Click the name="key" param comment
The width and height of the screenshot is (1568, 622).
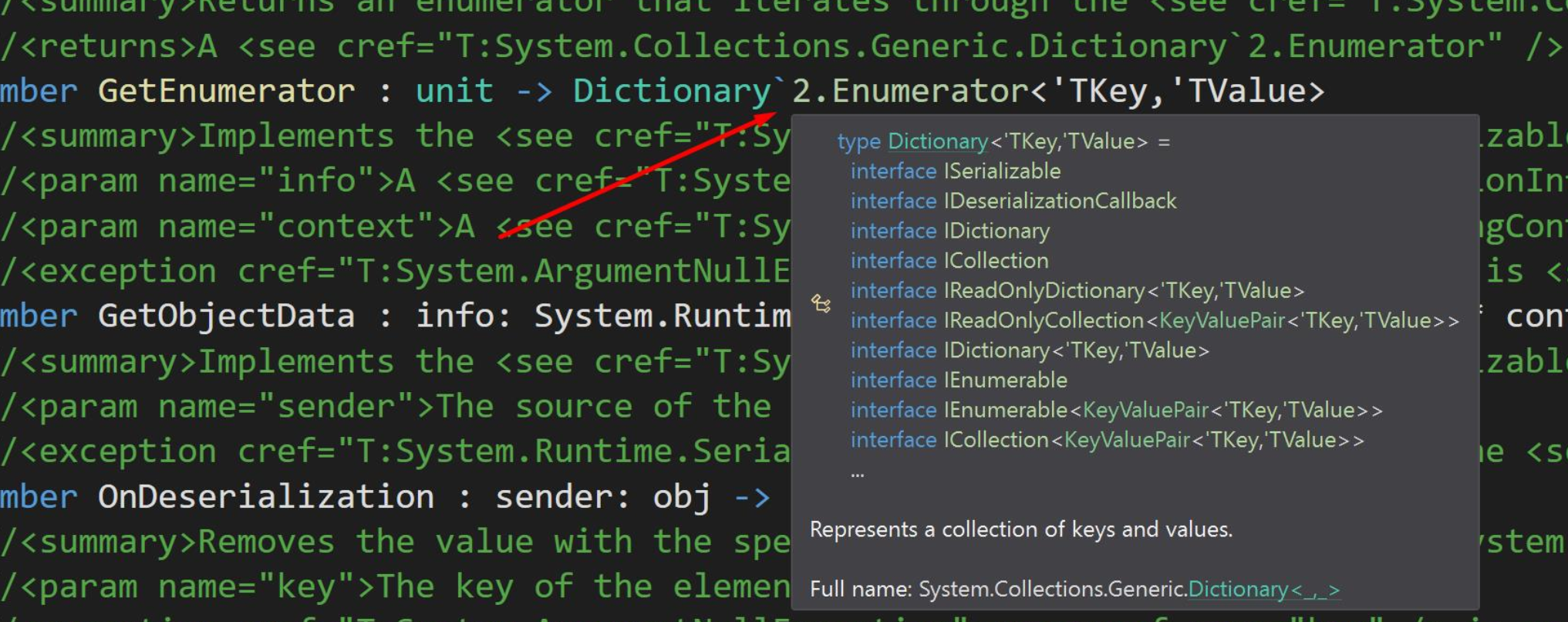(x=395, y=587)
